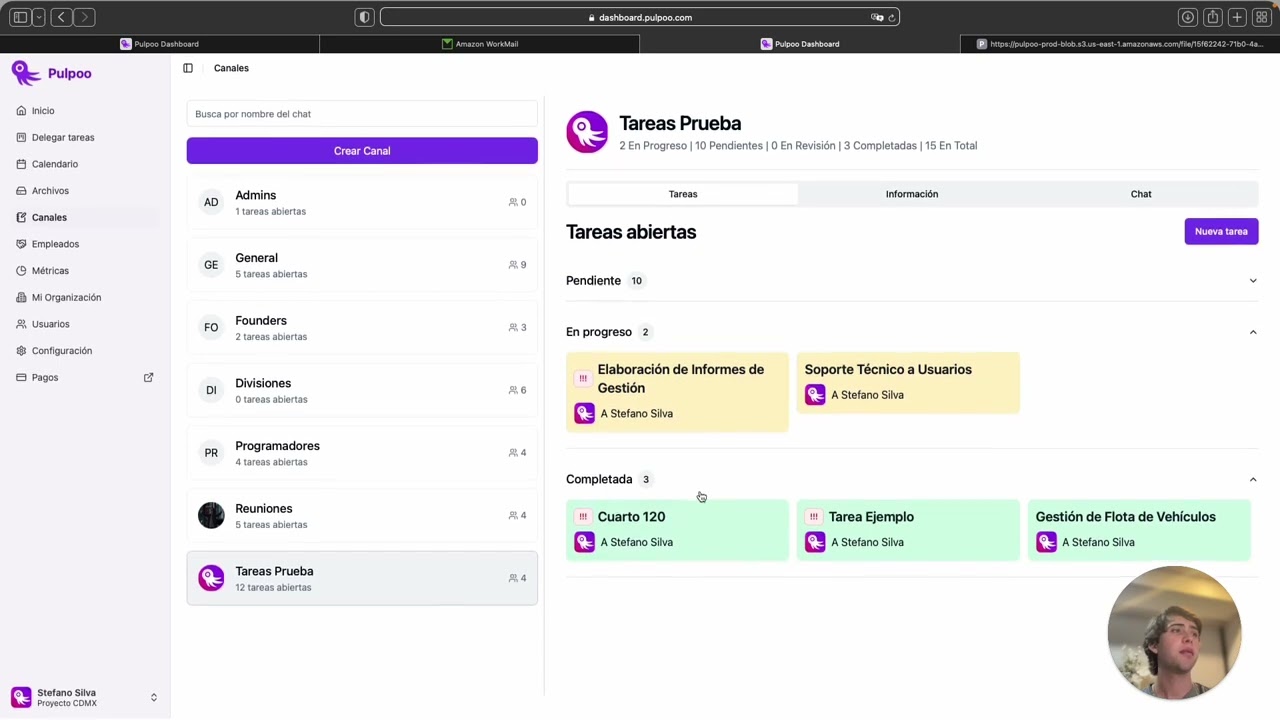Expand the Pendiente section chevron

[1253, 281]
